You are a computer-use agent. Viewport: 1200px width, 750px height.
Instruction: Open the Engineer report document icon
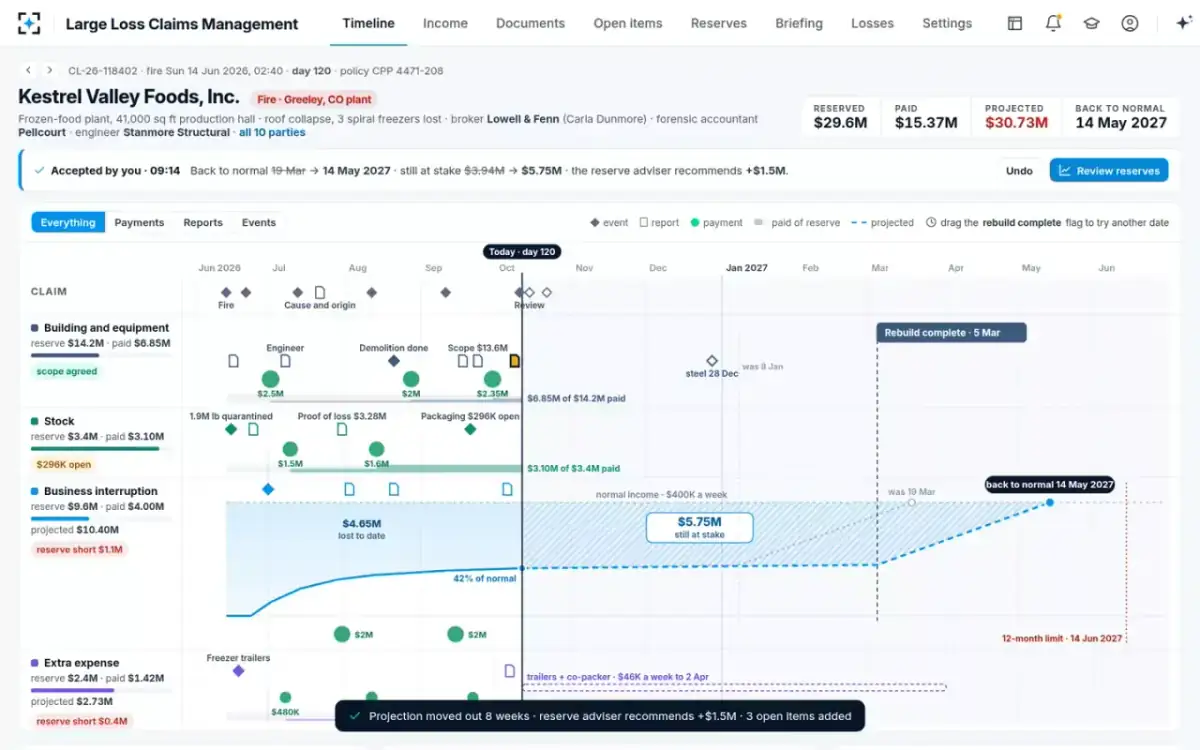[x=285, y=360]
